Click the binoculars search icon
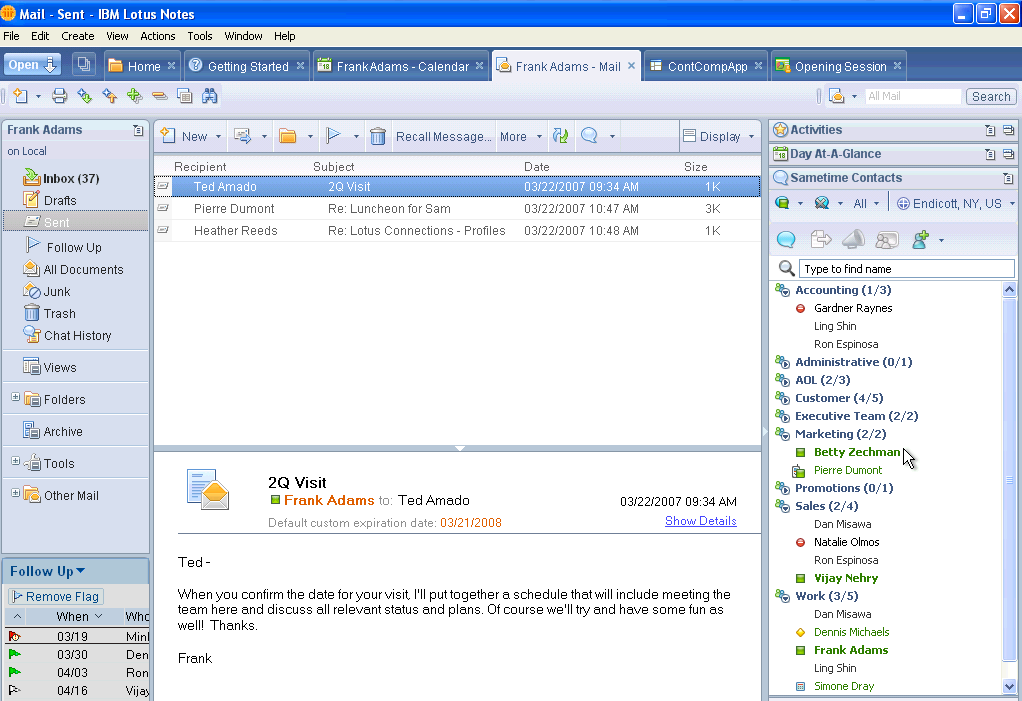 coord(210,96)
